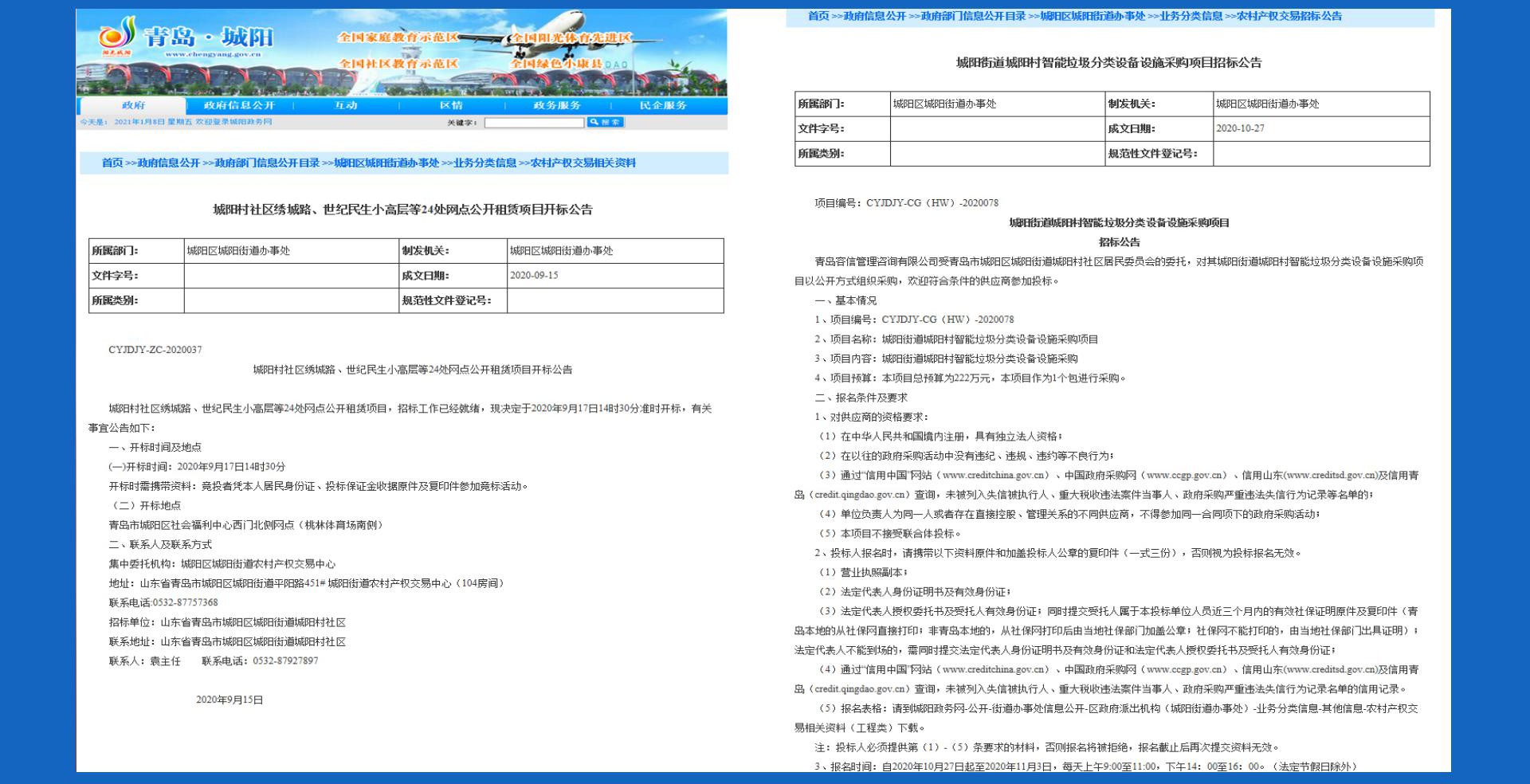Click 政府部门信息公开目录 in right page breadcrumb

pyautogui.click(x=973, y=16)
